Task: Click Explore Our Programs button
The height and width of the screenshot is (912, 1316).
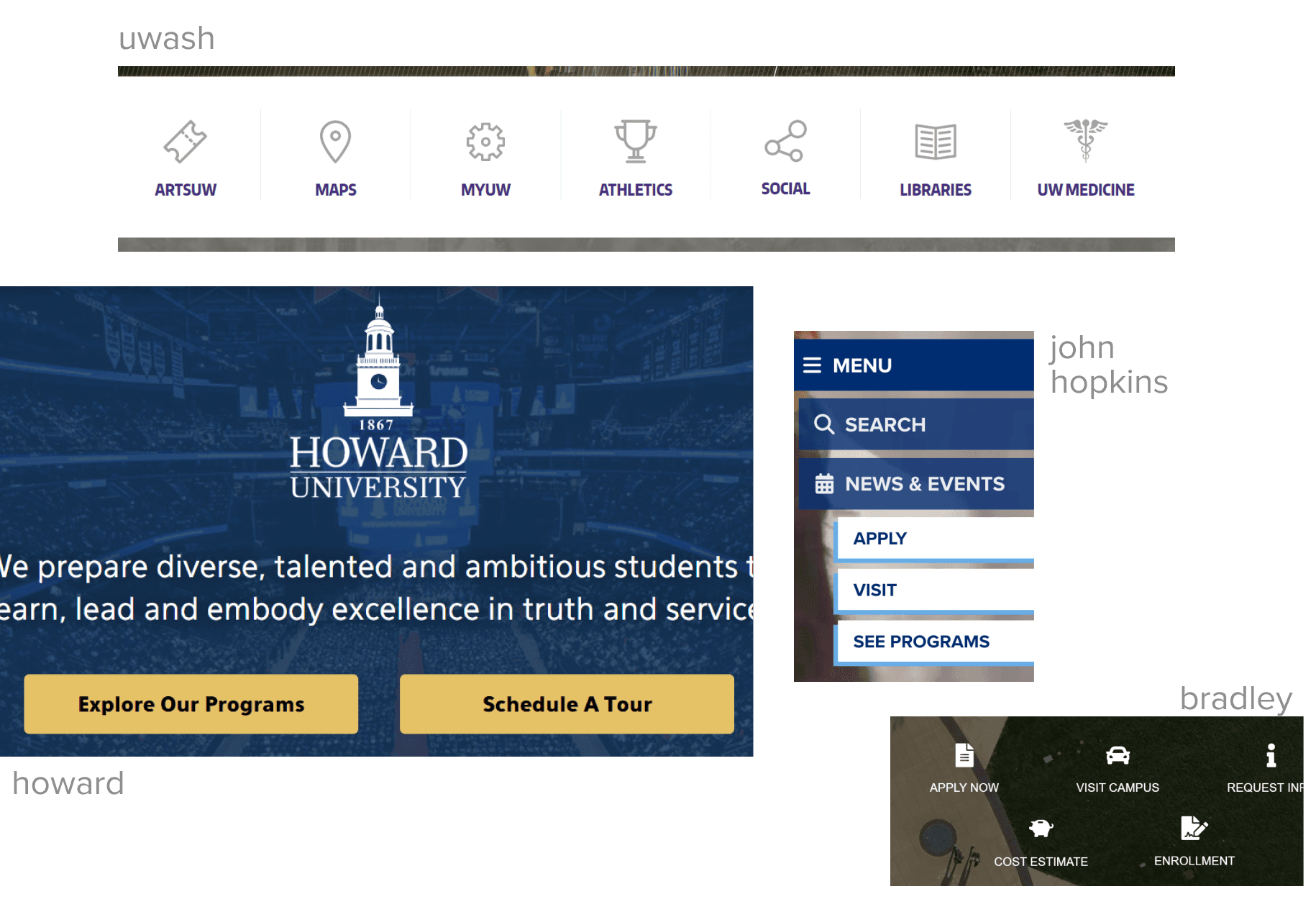Action: 191,704
